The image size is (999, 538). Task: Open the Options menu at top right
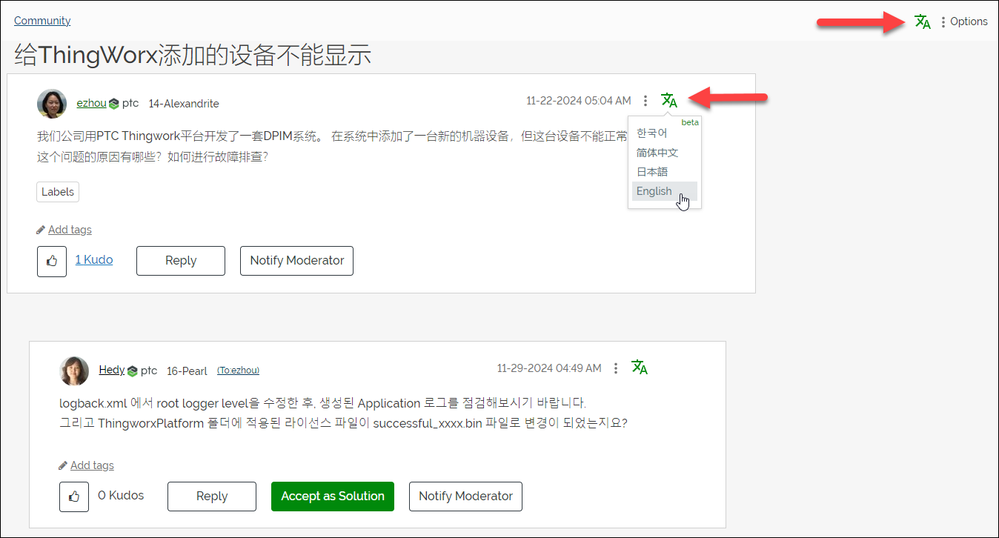point(964,22)
